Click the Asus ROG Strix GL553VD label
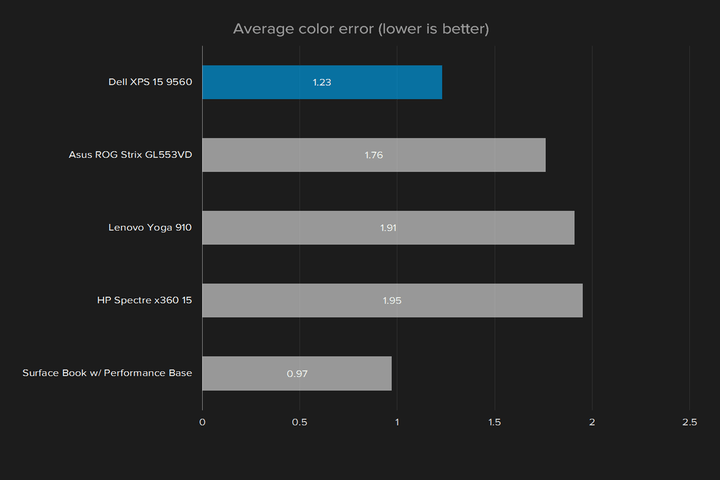 tap(130, 155)
